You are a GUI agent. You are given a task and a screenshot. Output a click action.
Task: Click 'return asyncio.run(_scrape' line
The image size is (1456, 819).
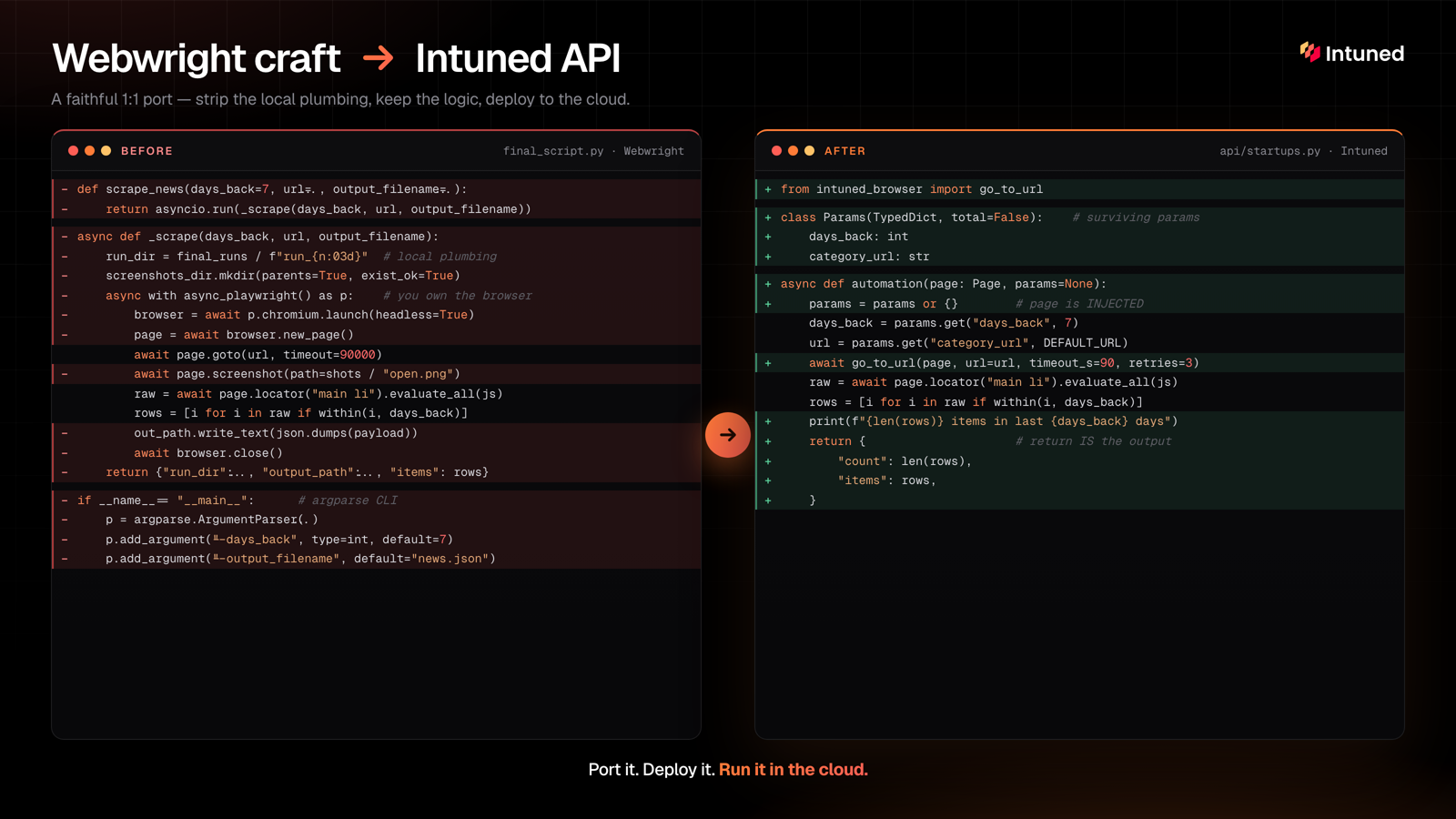pyautogui.click(x=377, y=209)
